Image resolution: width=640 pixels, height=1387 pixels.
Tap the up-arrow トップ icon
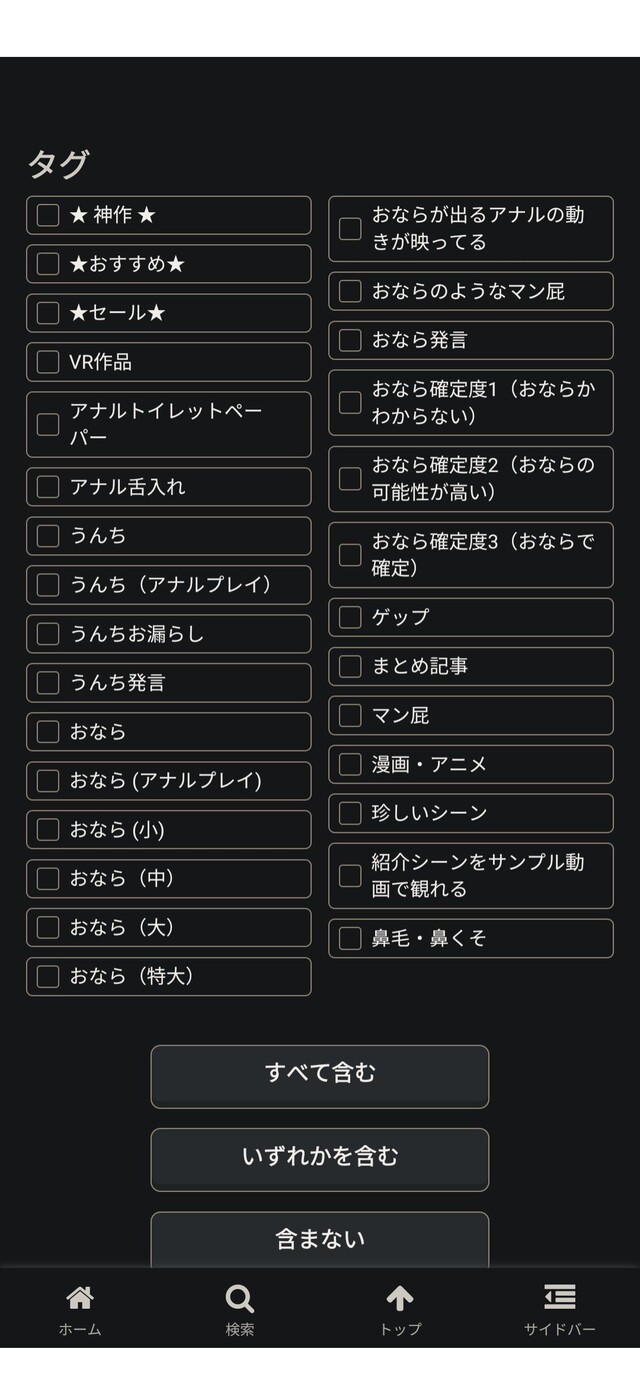click(x=400, y=1298)
